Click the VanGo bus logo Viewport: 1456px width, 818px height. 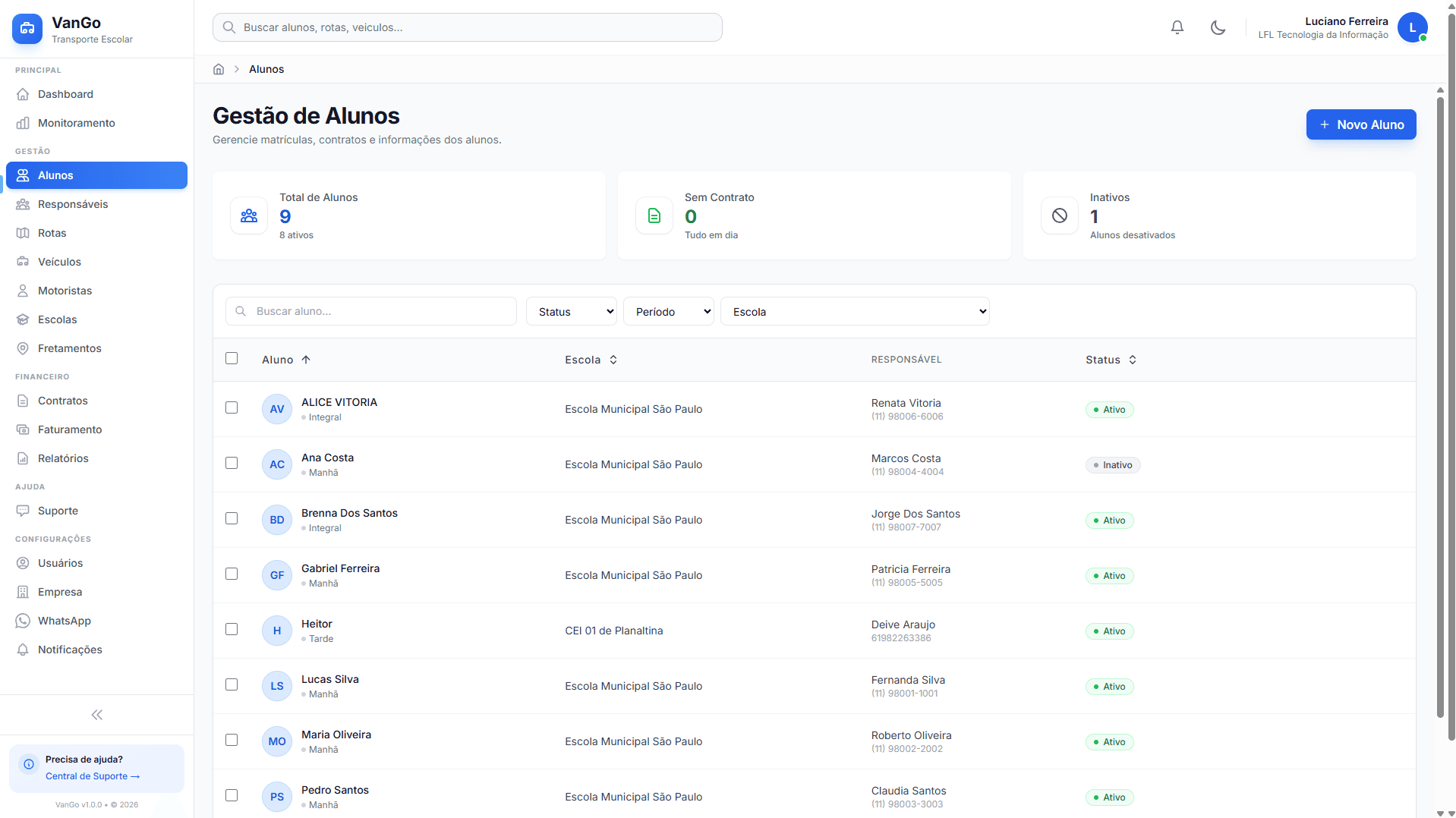tap(27, 29)
